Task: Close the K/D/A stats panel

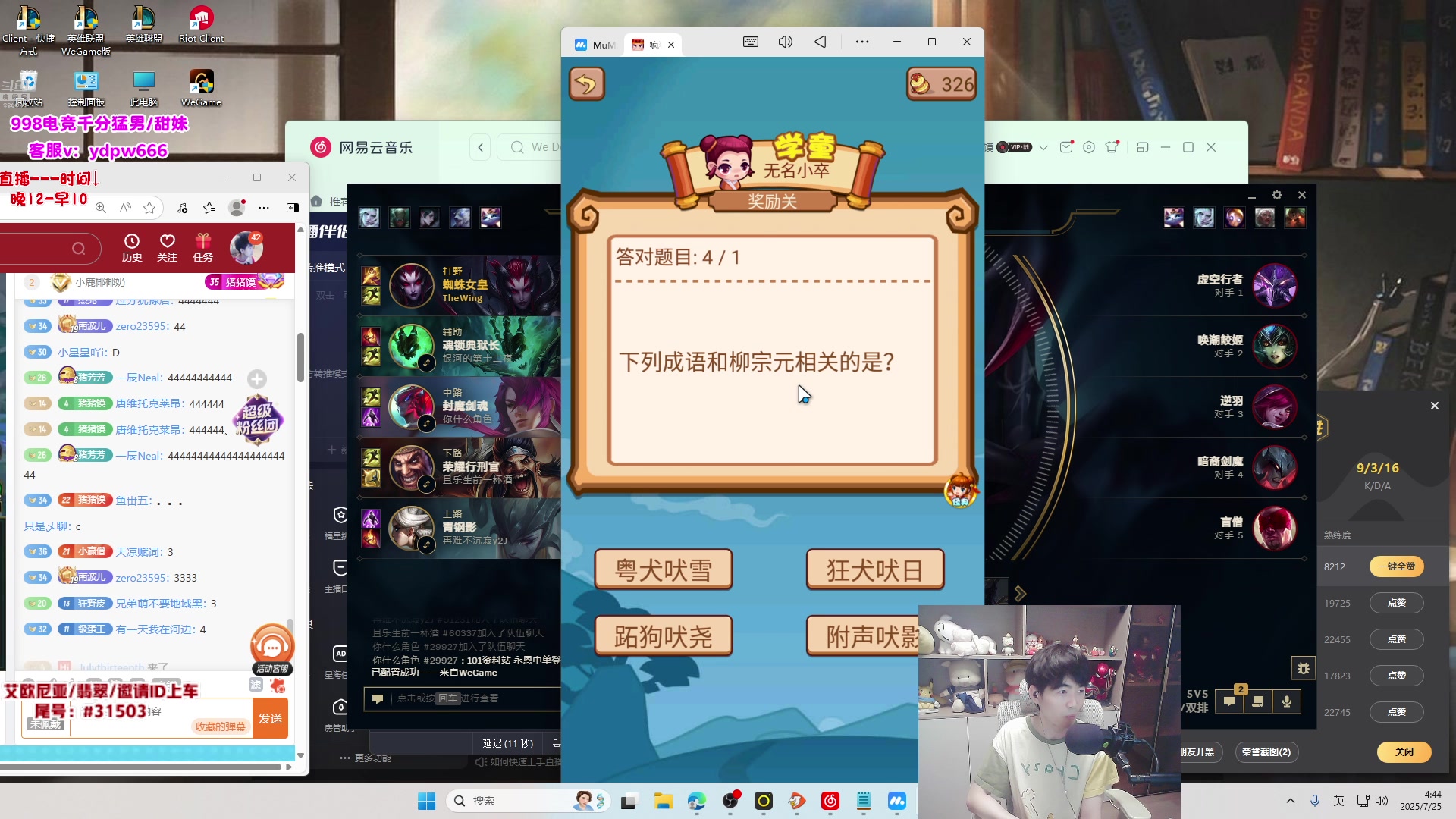Action: click(1435, 406)
